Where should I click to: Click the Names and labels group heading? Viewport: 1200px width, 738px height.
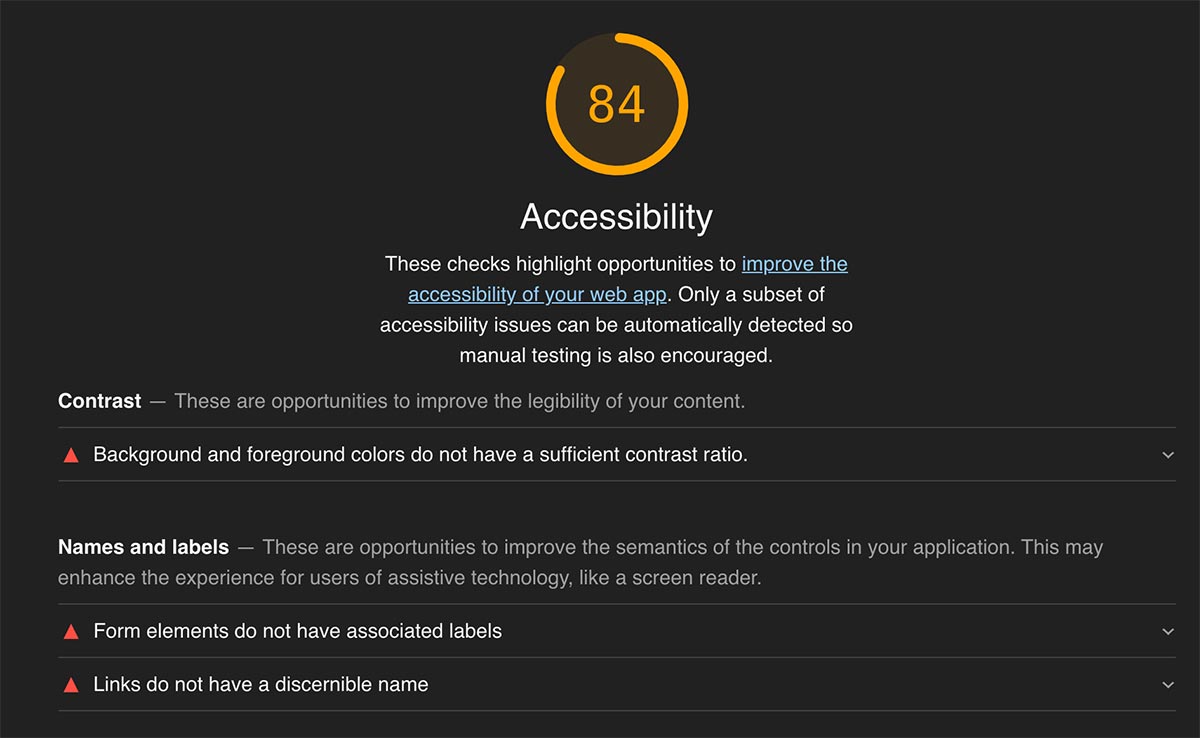tap(143, 548)
